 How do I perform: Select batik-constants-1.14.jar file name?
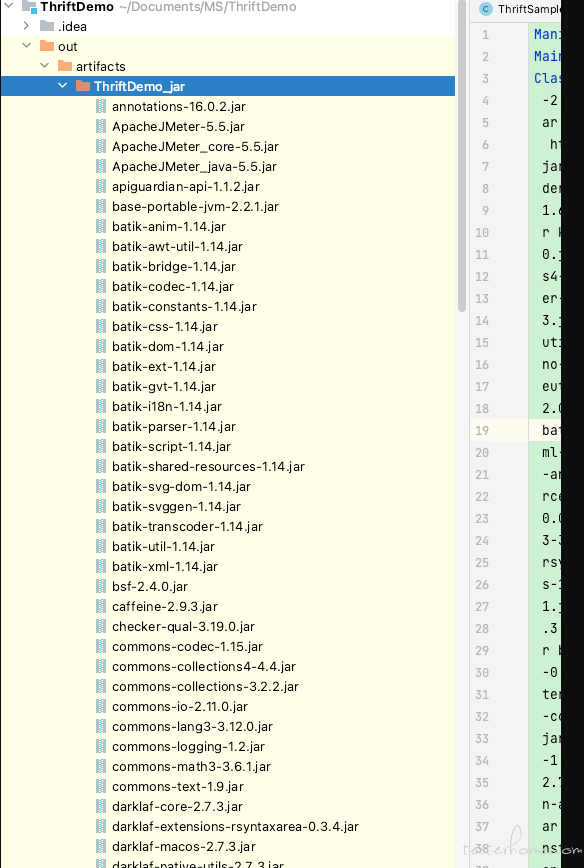tap(184, 306)
